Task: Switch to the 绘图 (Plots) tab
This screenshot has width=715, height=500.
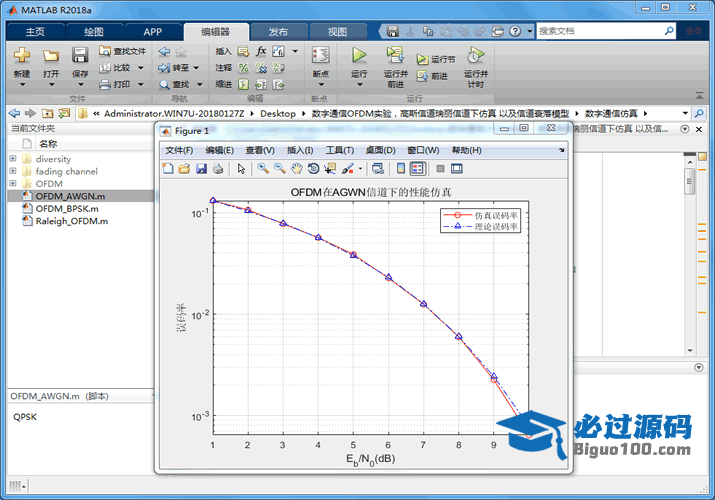Action: point(94,31)
